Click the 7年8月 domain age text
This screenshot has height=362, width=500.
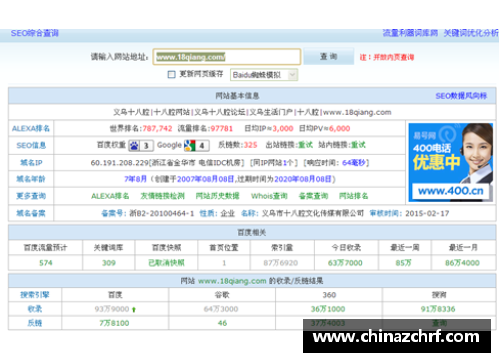tap(135, 179)
